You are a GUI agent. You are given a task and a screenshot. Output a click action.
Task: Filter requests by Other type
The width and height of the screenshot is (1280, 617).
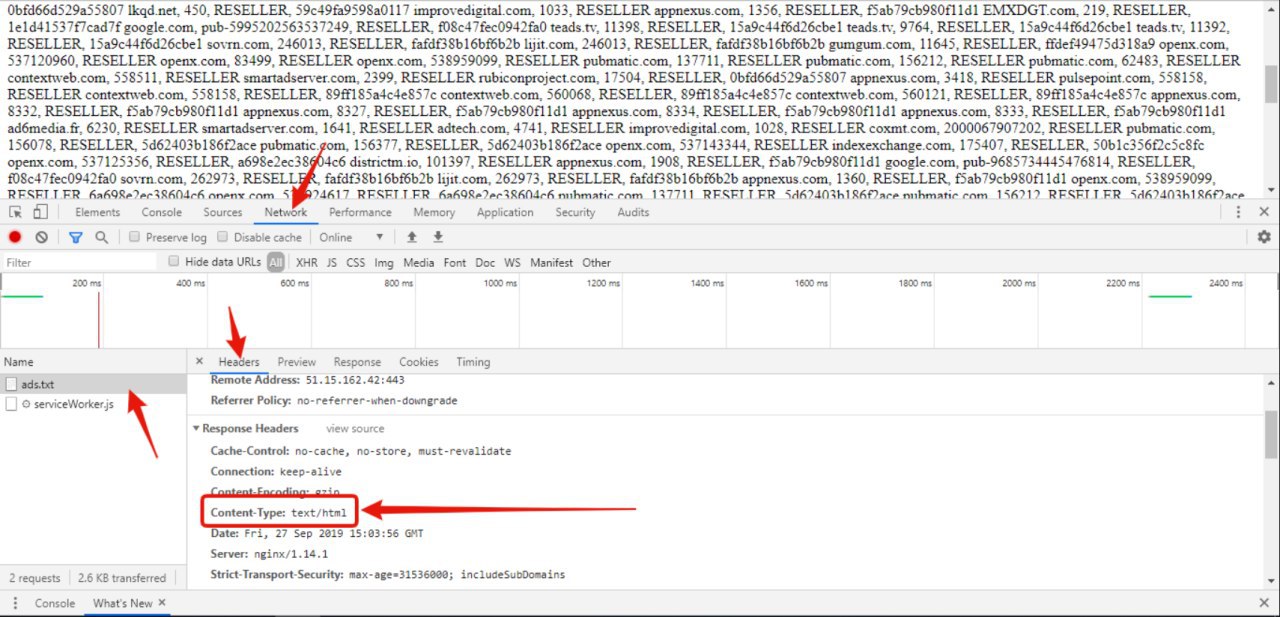pos(596,263)
